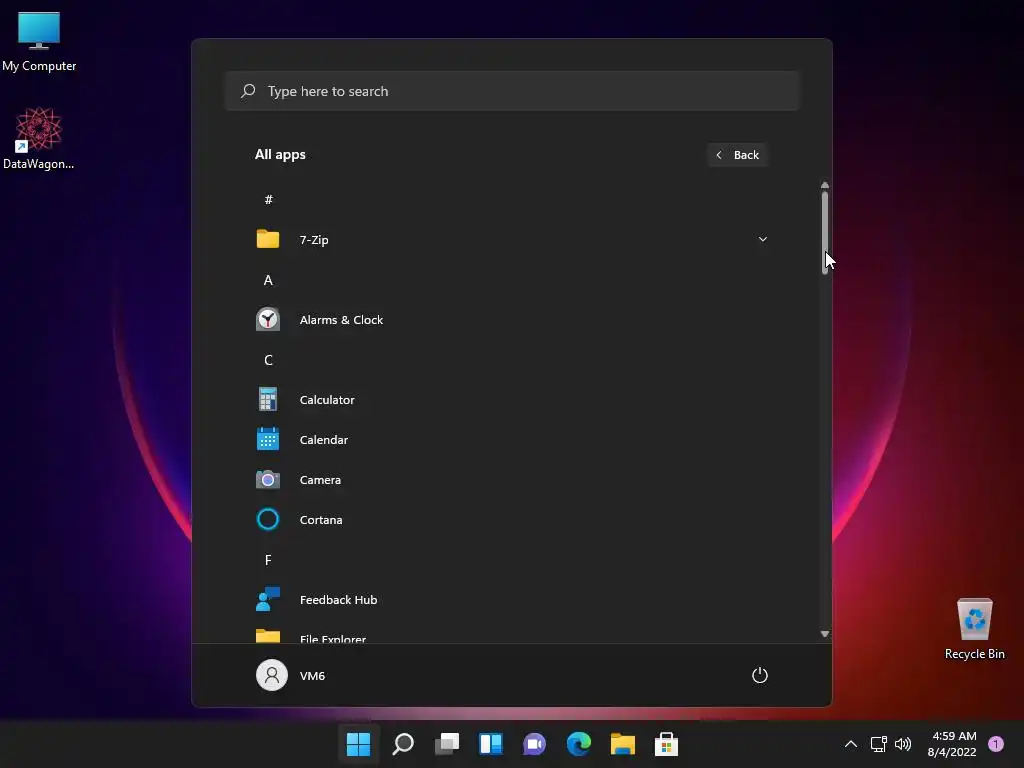Click the Windows Start button
Image resolution: width=1024 pixels, height=768 pixels.
coord(359,744)
